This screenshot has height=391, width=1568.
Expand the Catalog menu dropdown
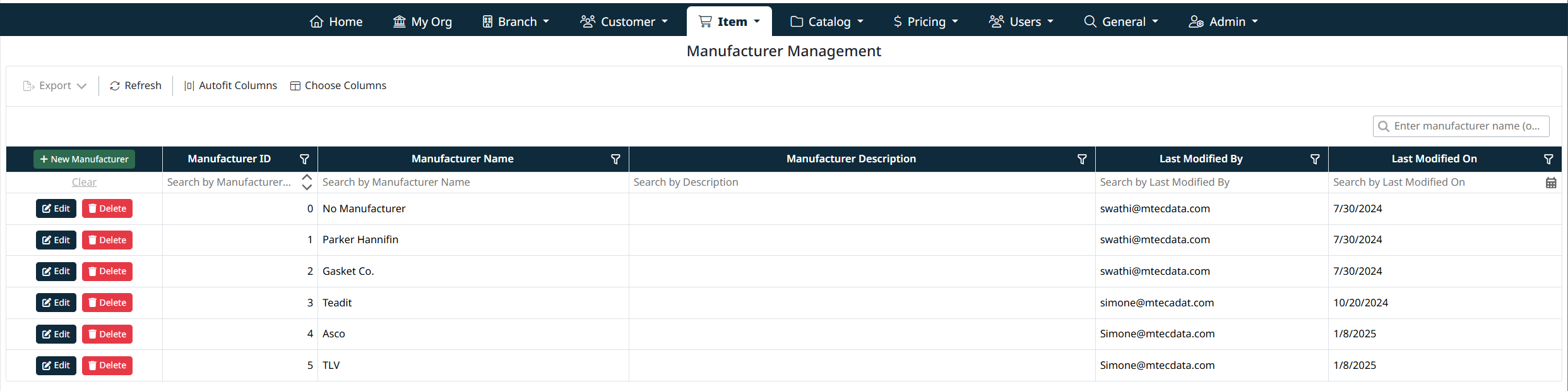click(827, 21)
